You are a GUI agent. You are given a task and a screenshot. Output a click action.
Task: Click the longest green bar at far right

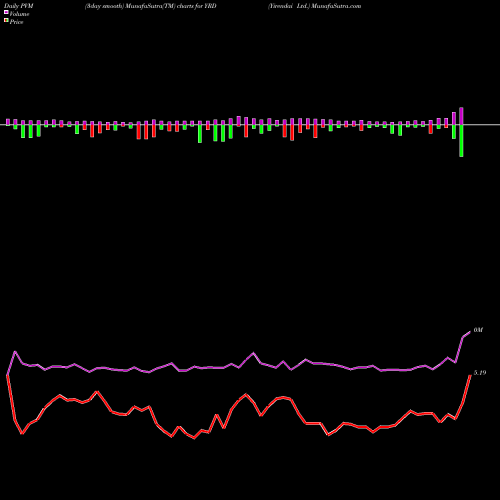tap(461, 141)
